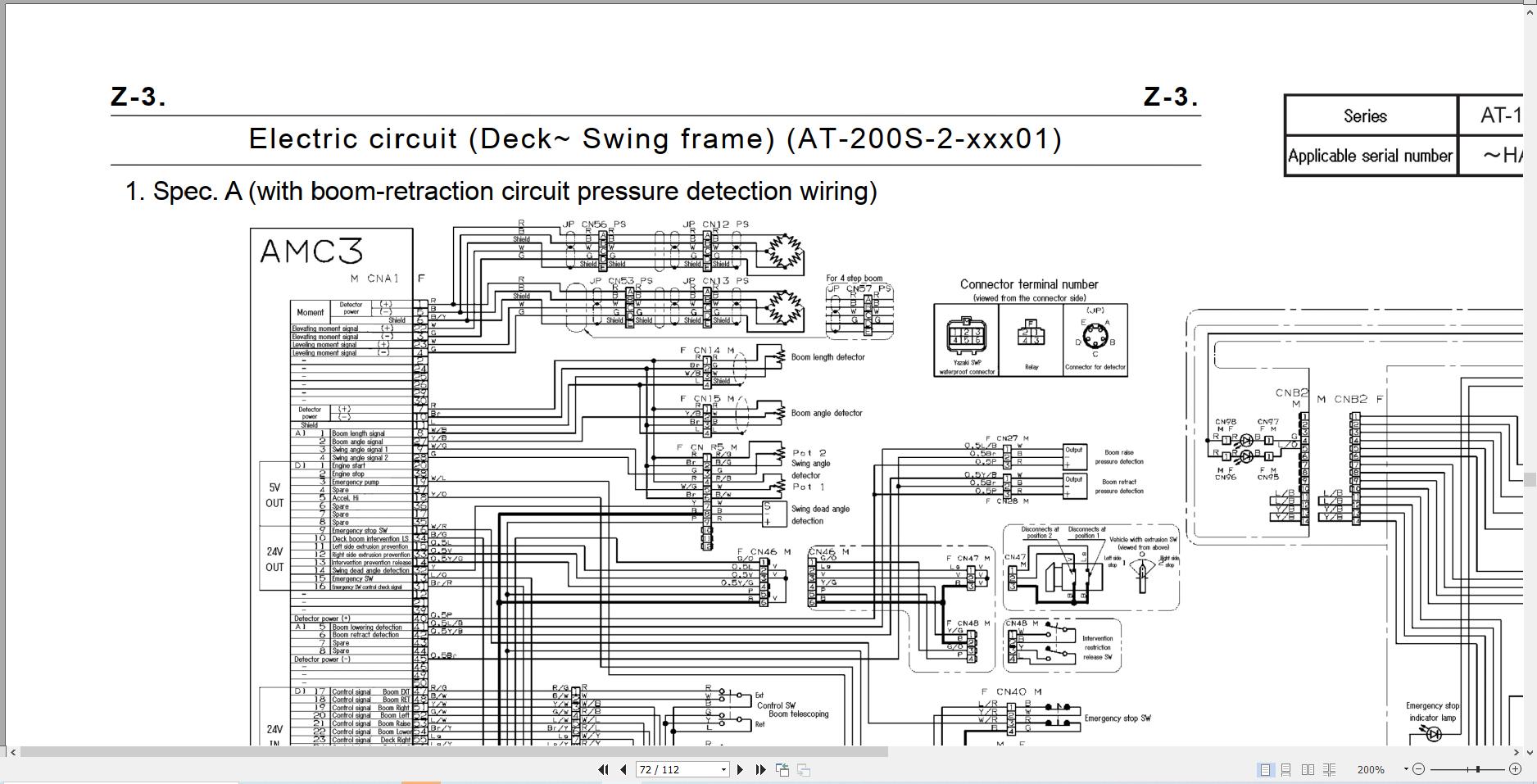Viewport: 1537px width, 784px height.
Task: Enable two-page side-by-side view
Action: pyautogui.click(x=1308, y=769)
